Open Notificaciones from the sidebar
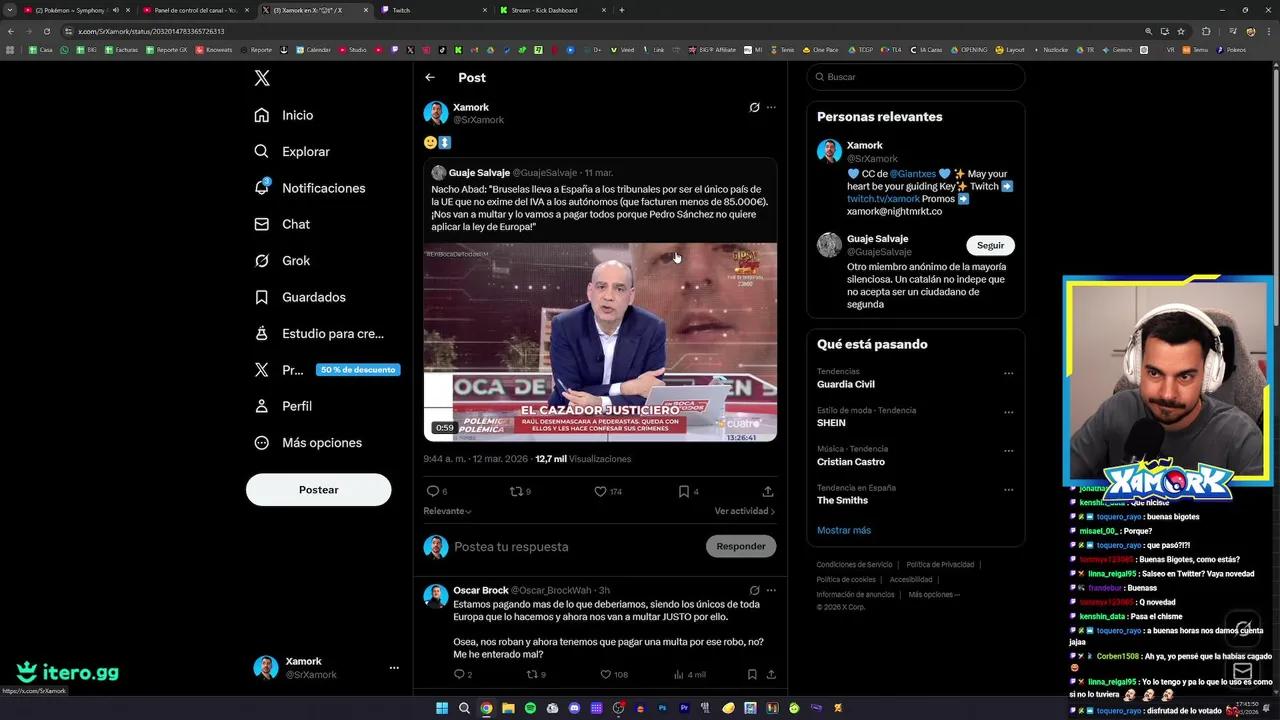Image resolution: width=1280 pixels, height=720 pixels. [x=323, y=188]
